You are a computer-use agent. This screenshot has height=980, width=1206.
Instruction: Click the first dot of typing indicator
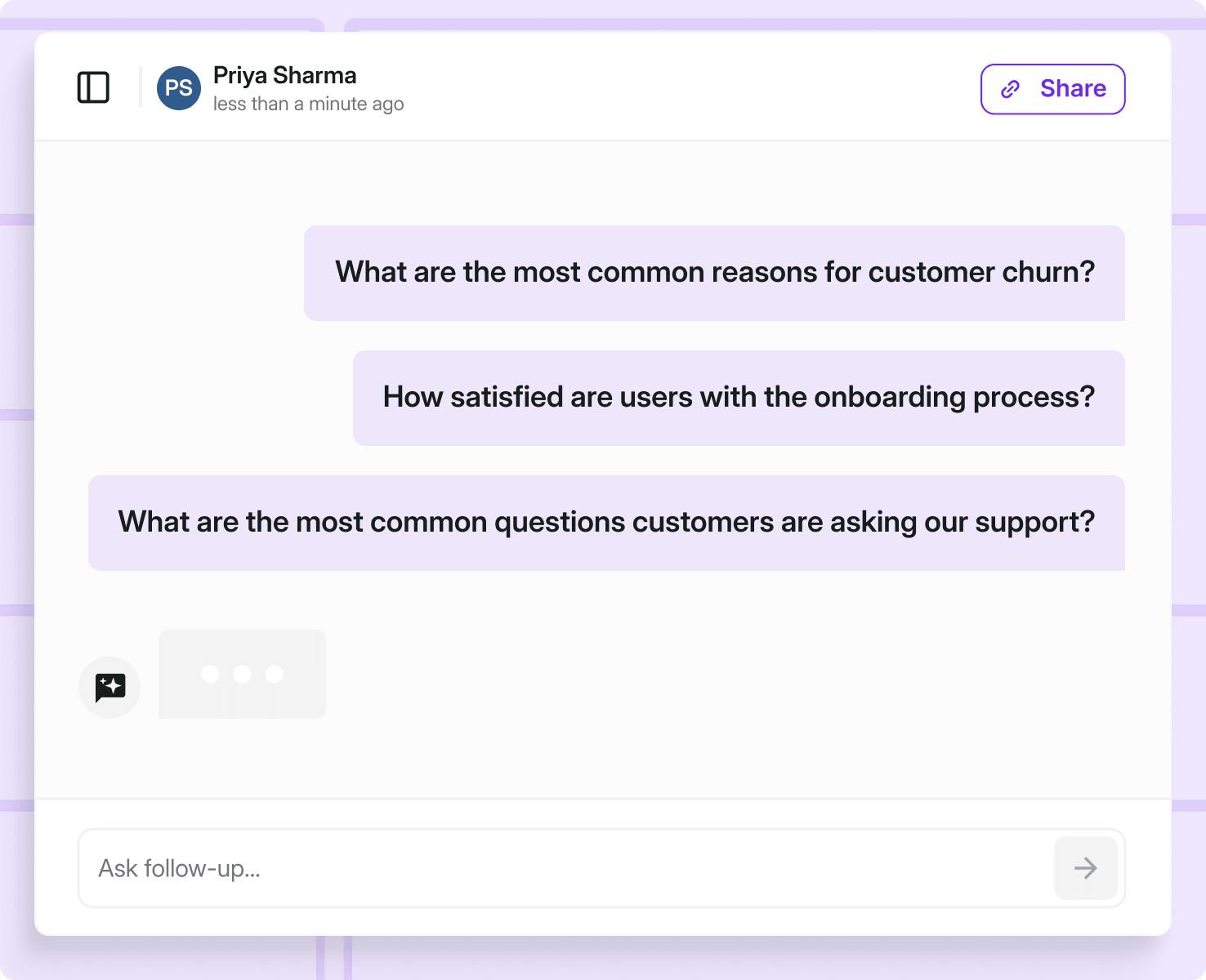pyautogui.click(x=210, y=674)
